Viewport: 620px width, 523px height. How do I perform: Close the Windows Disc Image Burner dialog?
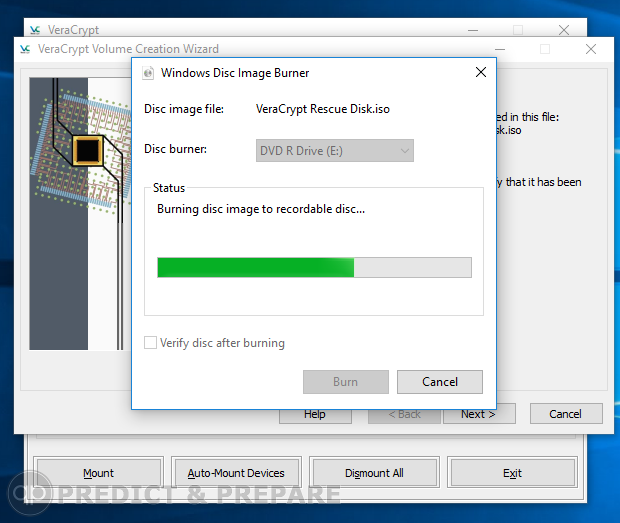click(x=481, y=72)
